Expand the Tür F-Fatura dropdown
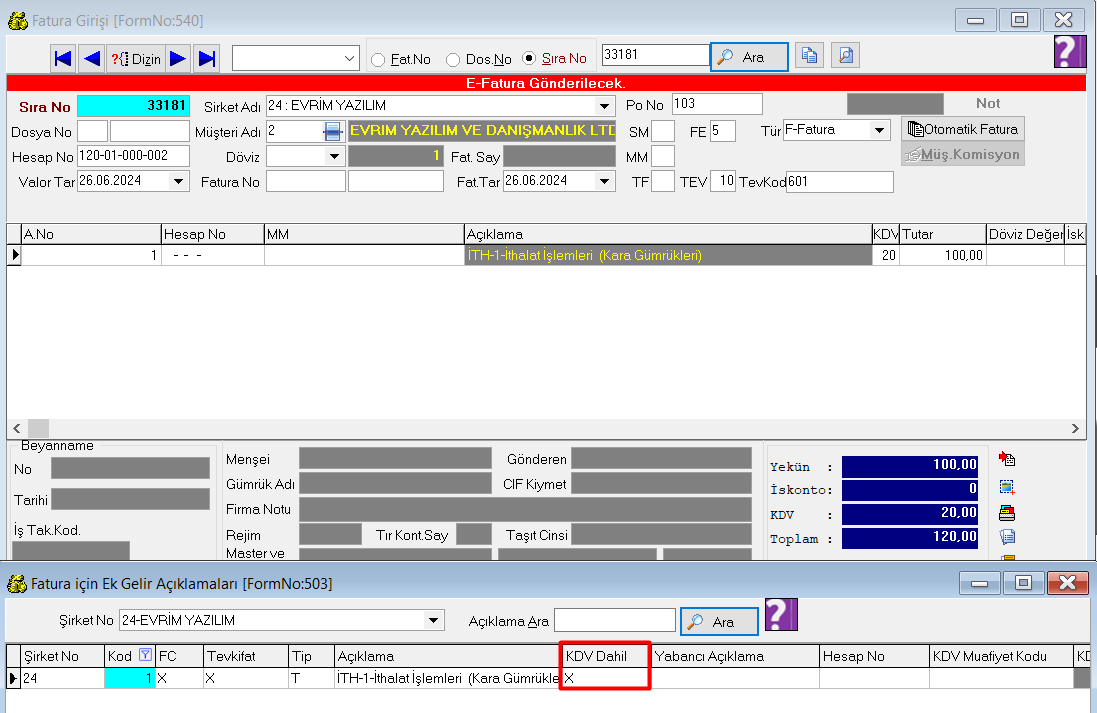The height and width of the screenshot is (713, 1097). [x=879, y=130]
